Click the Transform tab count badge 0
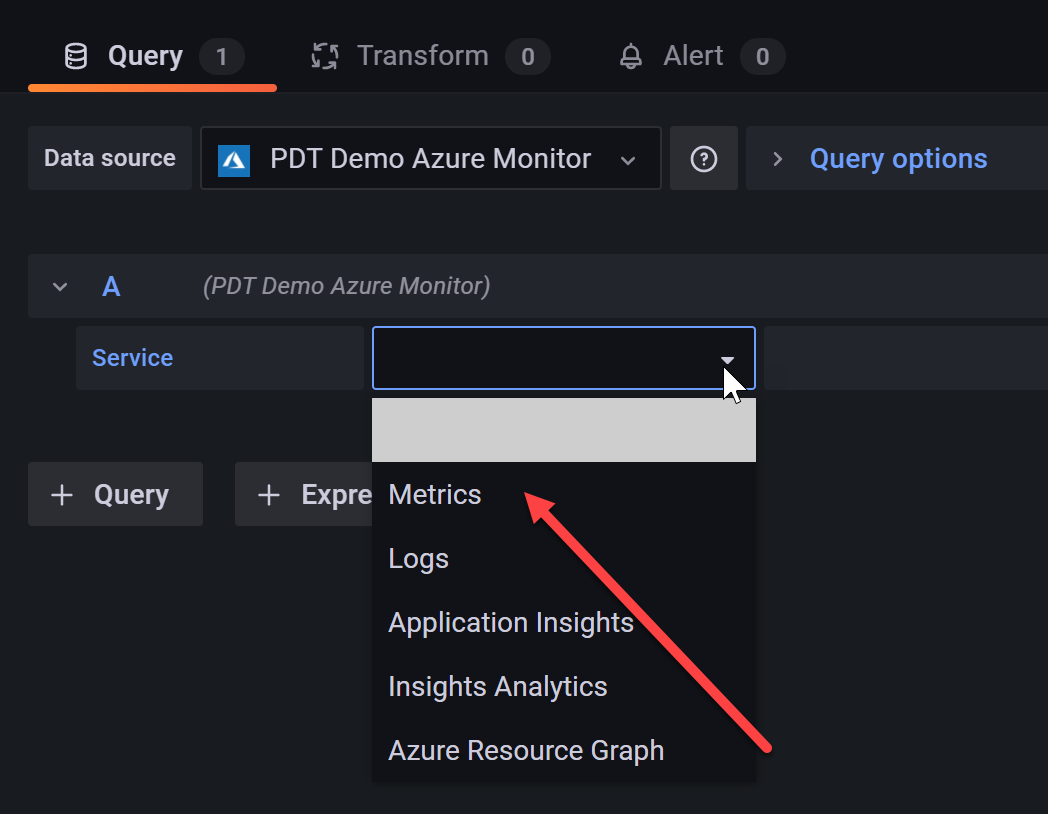The height and width of the screenshot is (814, 1048). pyautogui.click(x=528, y=57)
